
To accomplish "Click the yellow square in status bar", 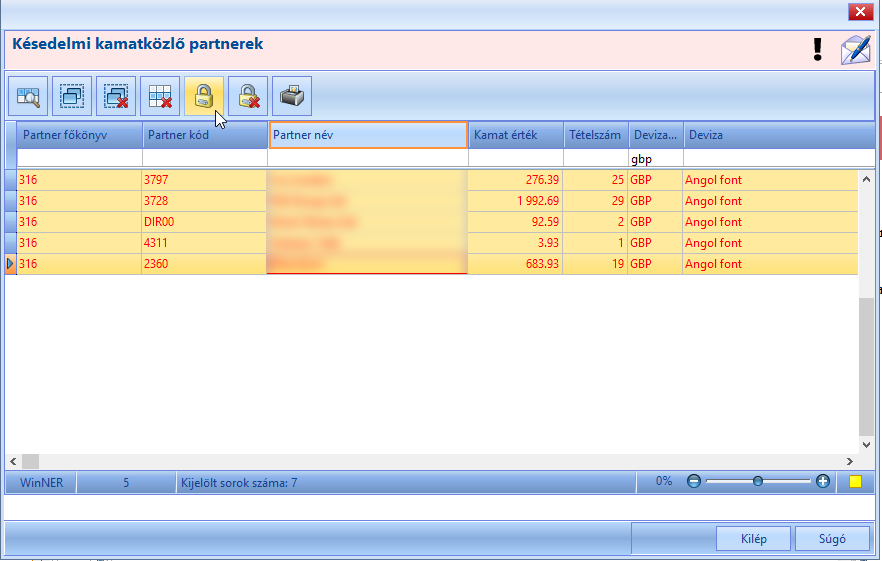I will pyautogui.click(x=856, y=482).
